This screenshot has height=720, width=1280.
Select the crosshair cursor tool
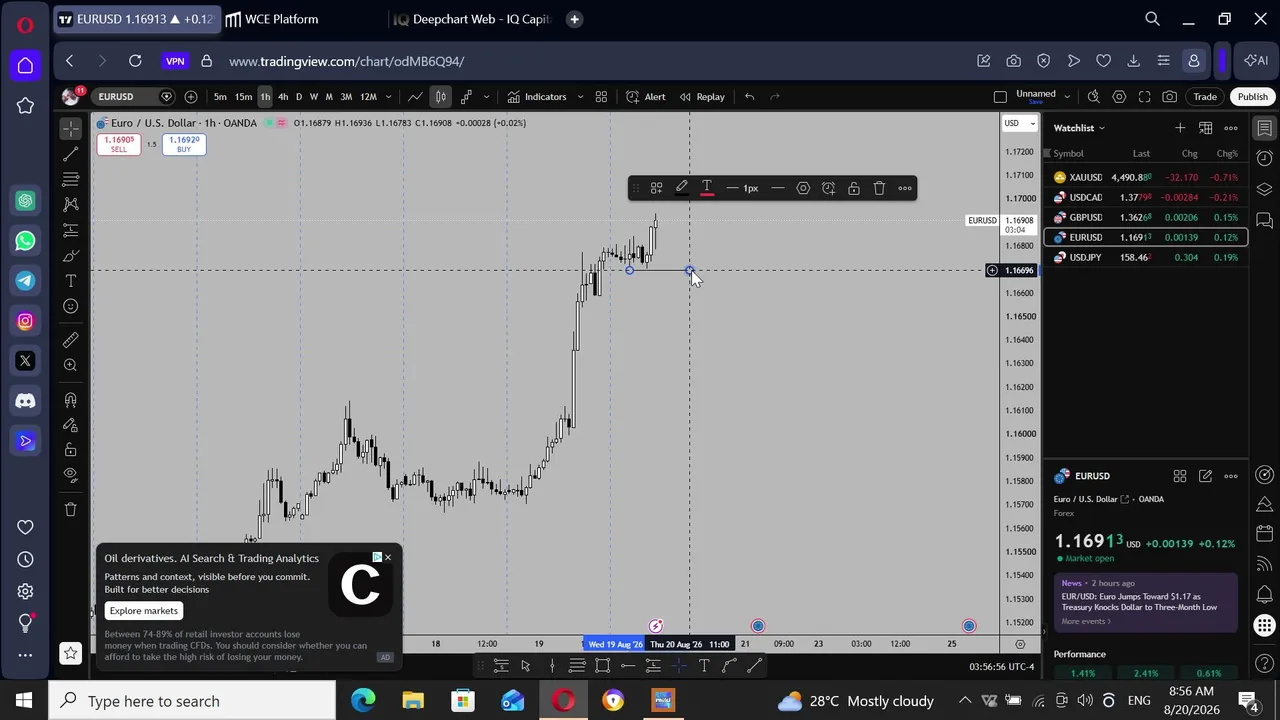(70, 128)
